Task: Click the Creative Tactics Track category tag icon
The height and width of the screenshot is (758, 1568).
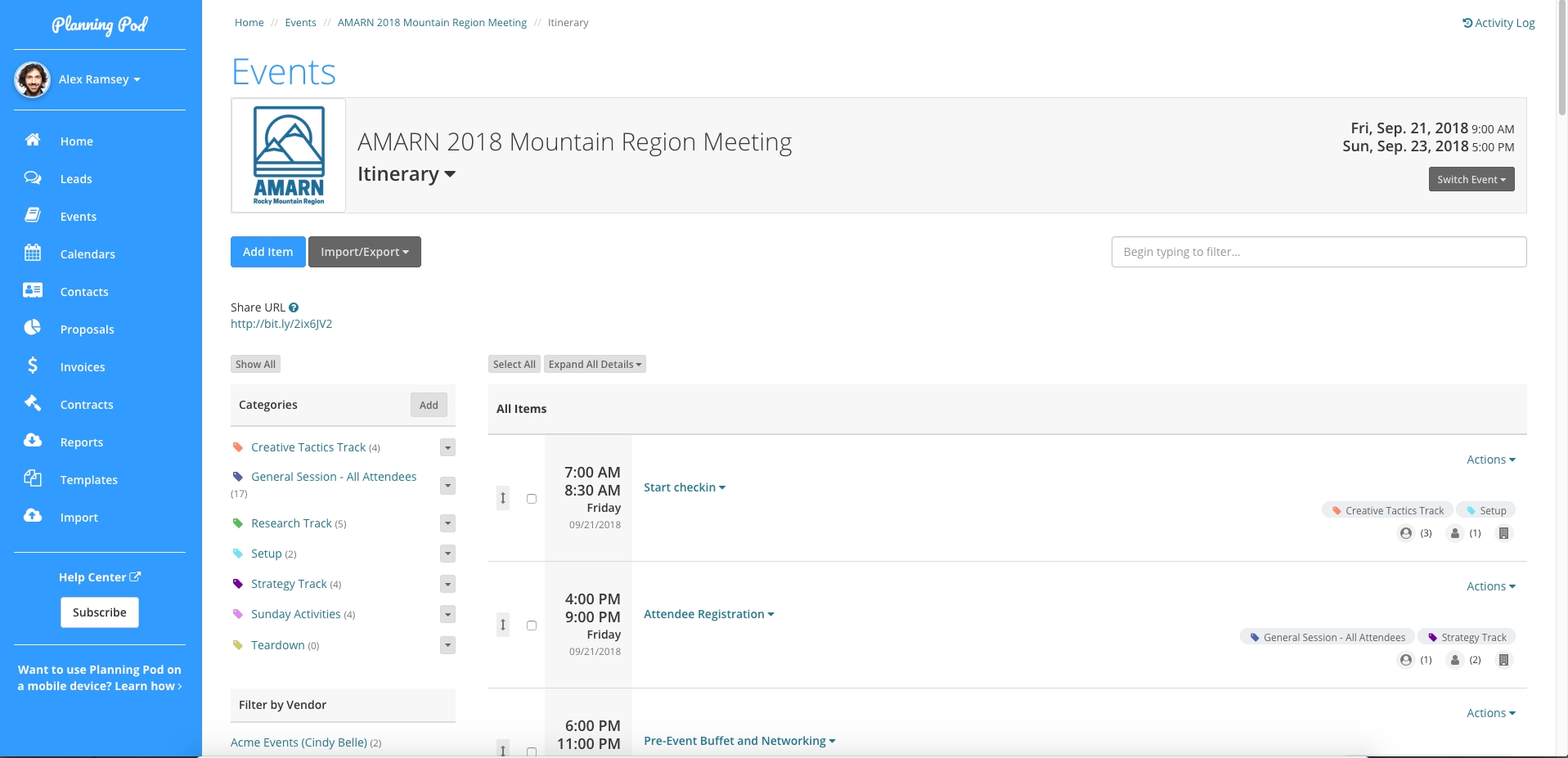Action: (x=238, y=447)
